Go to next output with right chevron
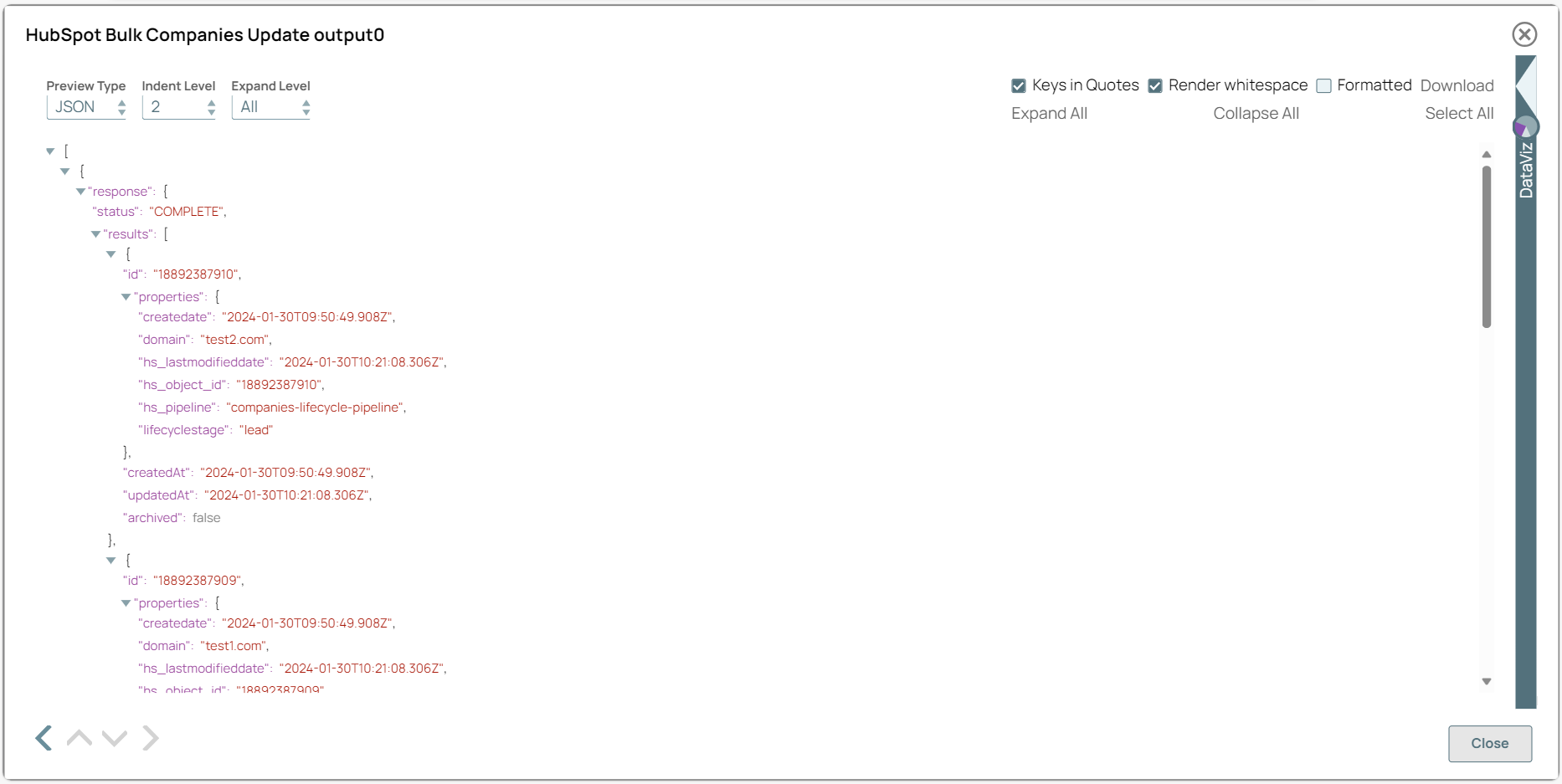 (x=150, y=738)
